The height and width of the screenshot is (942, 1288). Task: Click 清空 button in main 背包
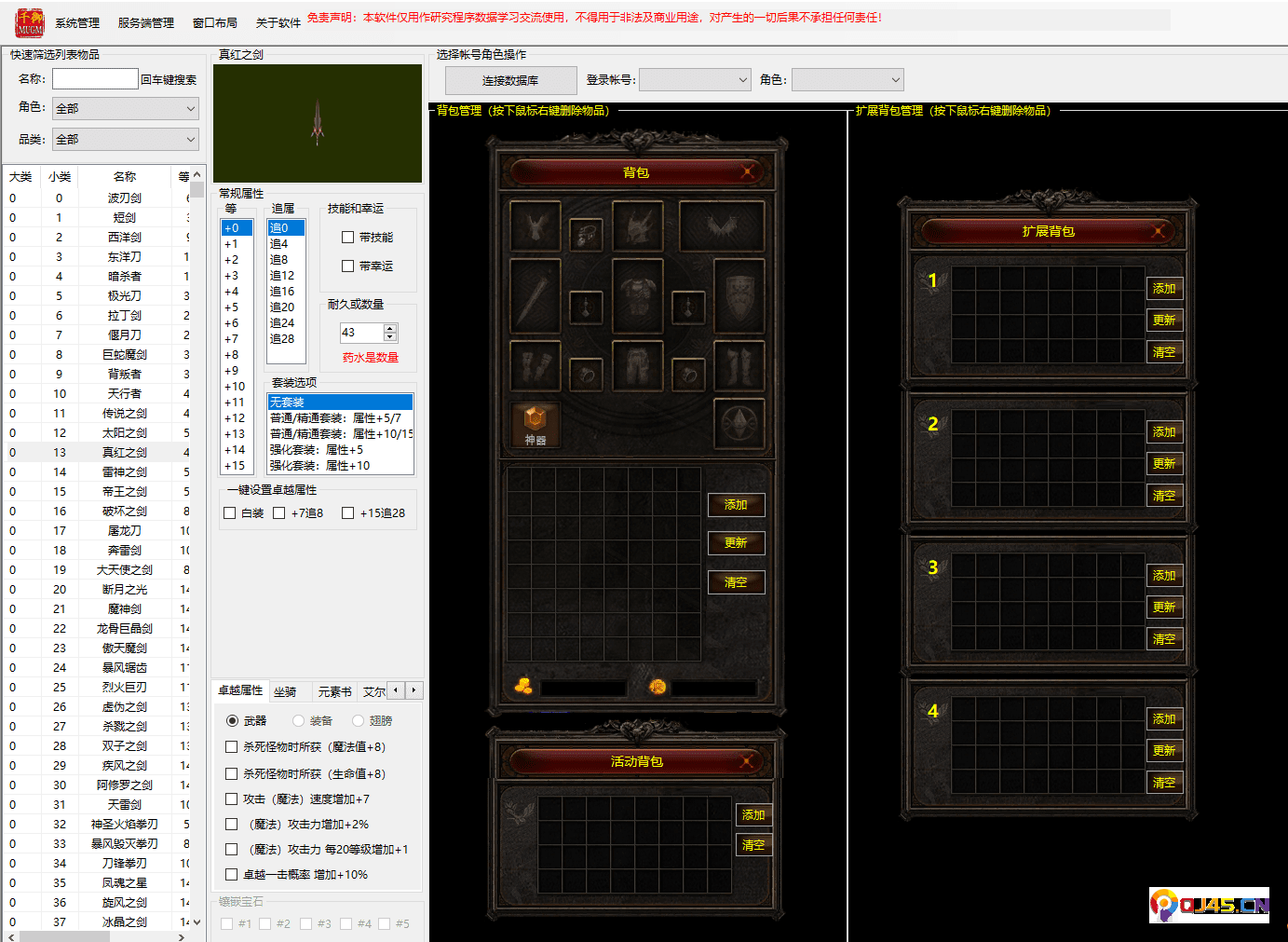736,582
